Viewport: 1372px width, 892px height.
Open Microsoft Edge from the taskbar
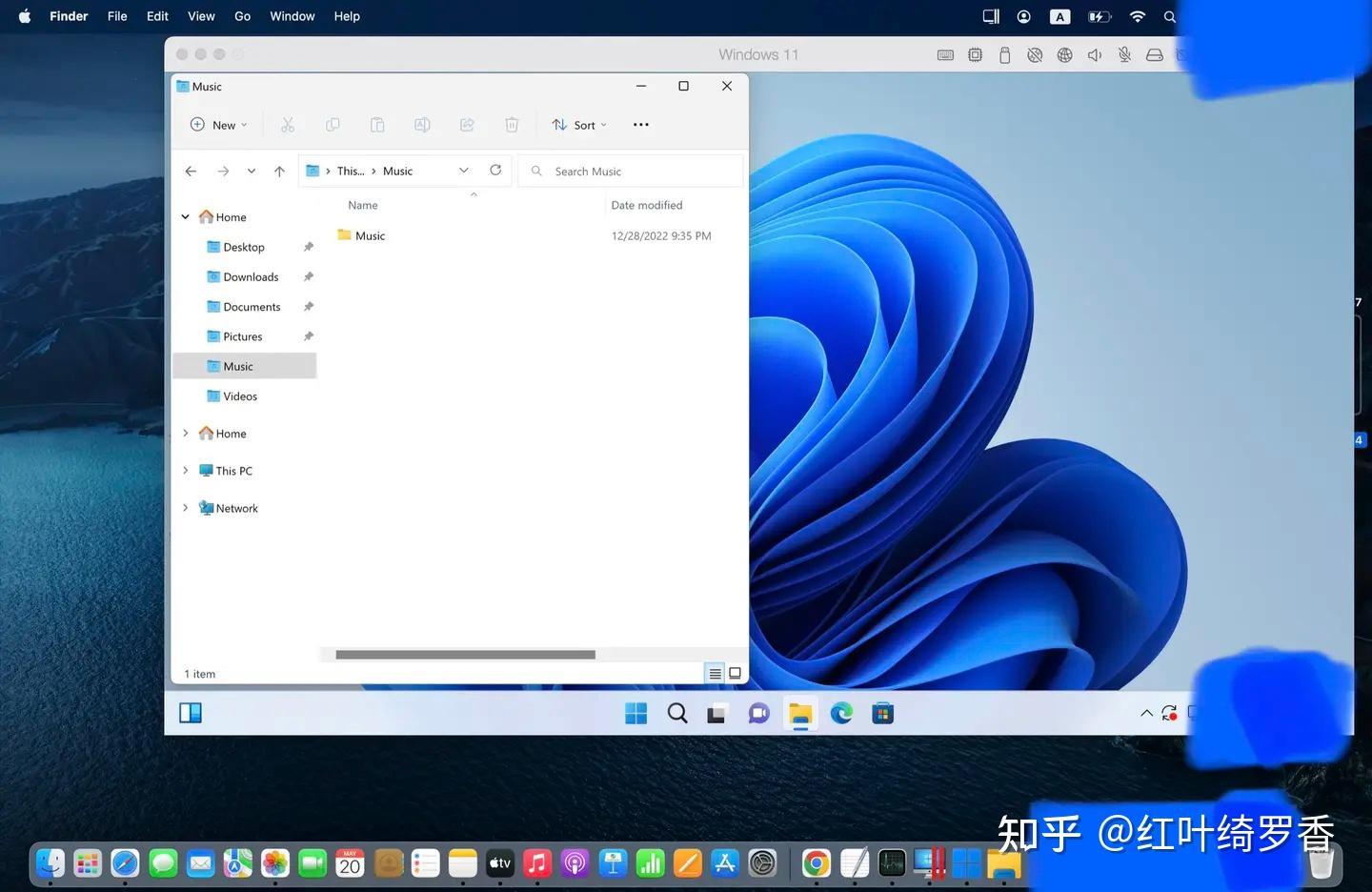coord(840,712)
